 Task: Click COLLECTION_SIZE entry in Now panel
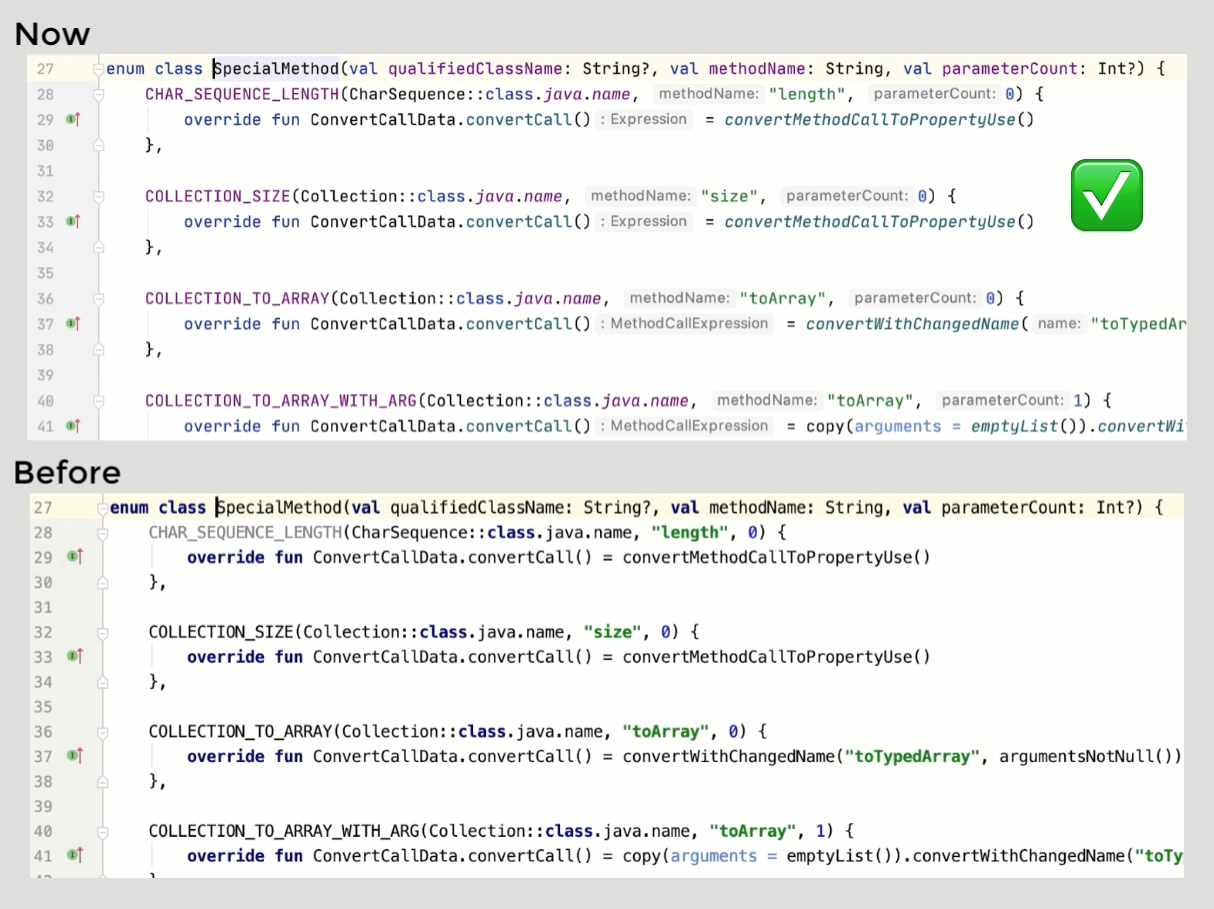pyautogui.click(x=218, y=197)
